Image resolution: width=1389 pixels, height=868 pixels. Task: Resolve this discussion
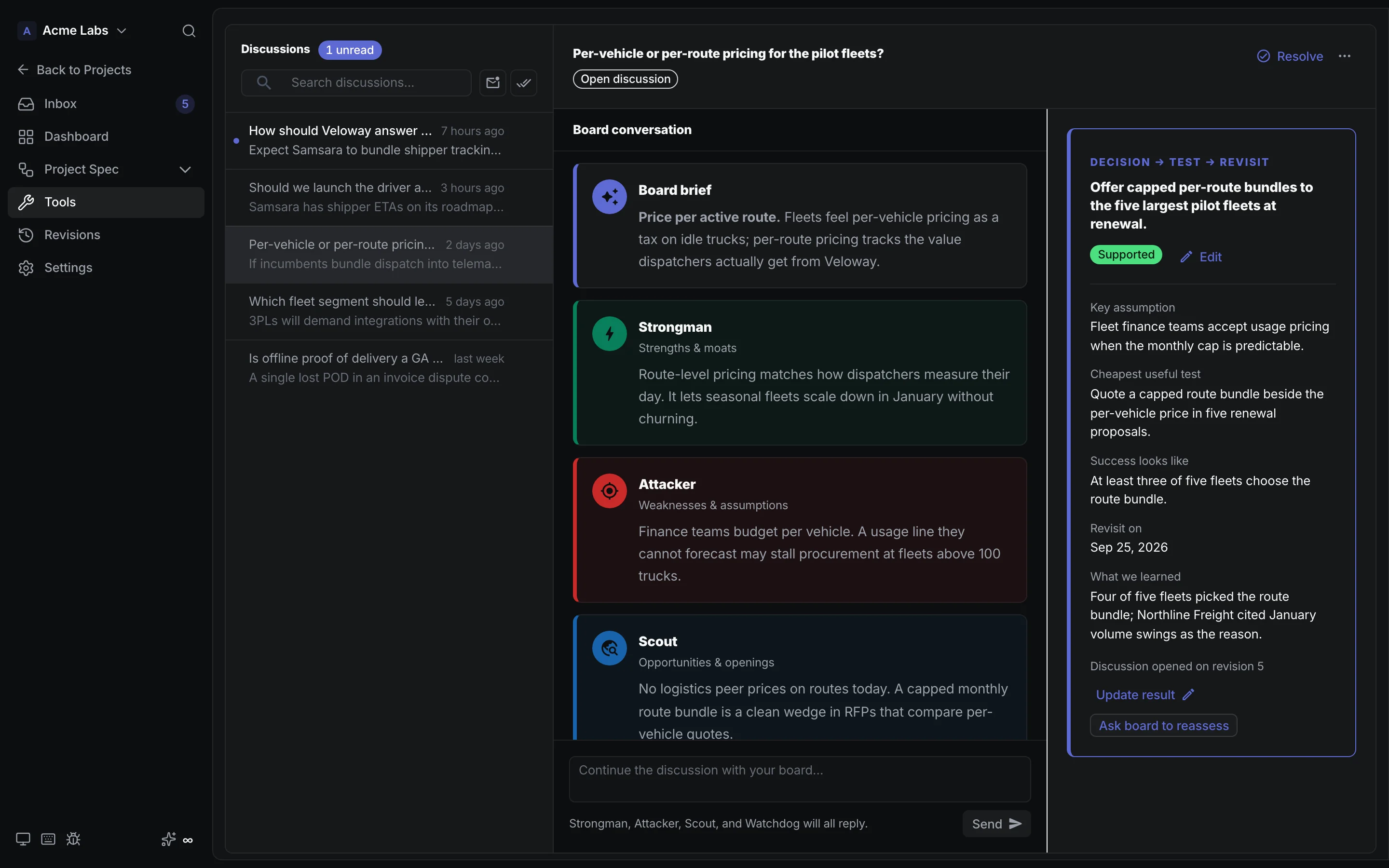coord(1289,56)
